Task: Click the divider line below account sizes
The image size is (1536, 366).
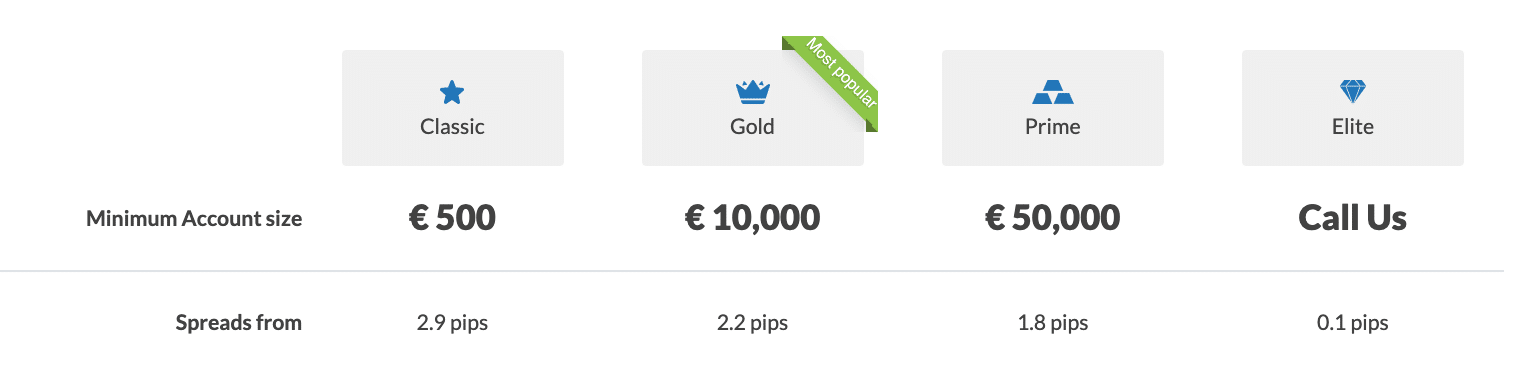Action: (x=752, y=271)
